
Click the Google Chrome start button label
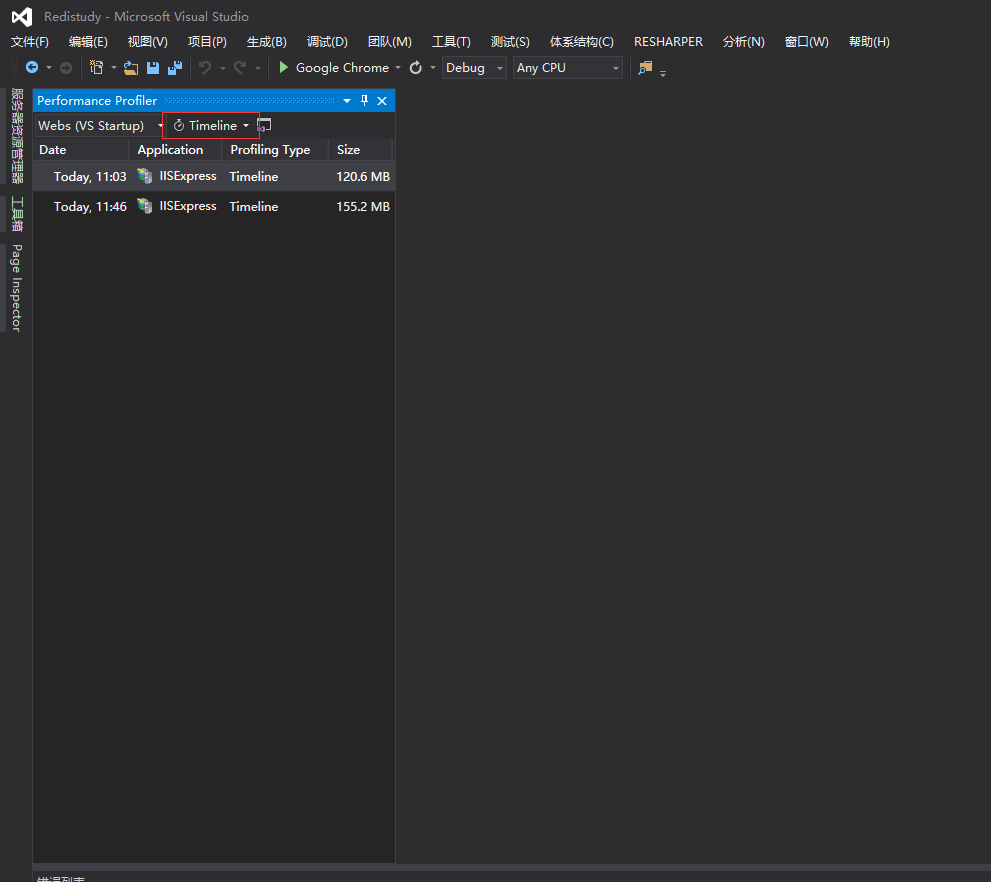[342, 68]
